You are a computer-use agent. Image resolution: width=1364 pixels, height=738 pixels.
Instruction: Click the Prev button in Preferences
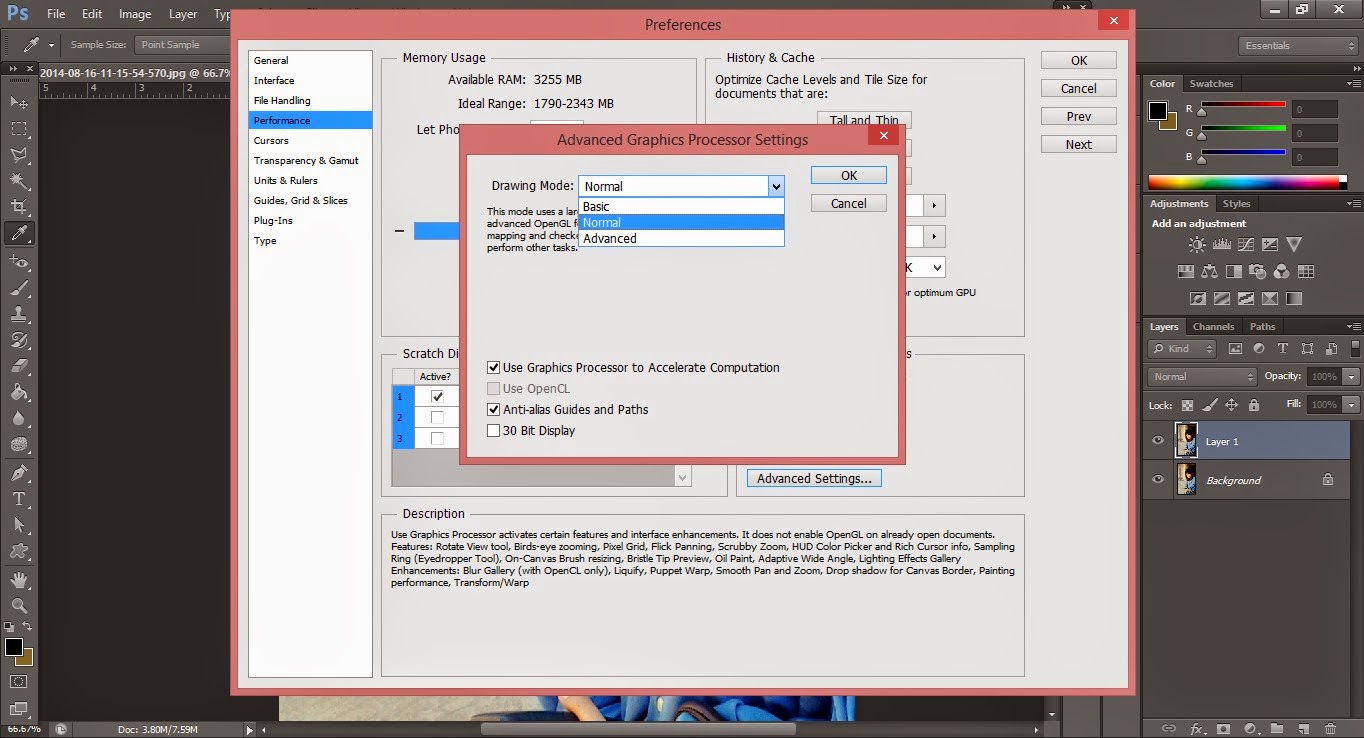(x=1079, y=117)
